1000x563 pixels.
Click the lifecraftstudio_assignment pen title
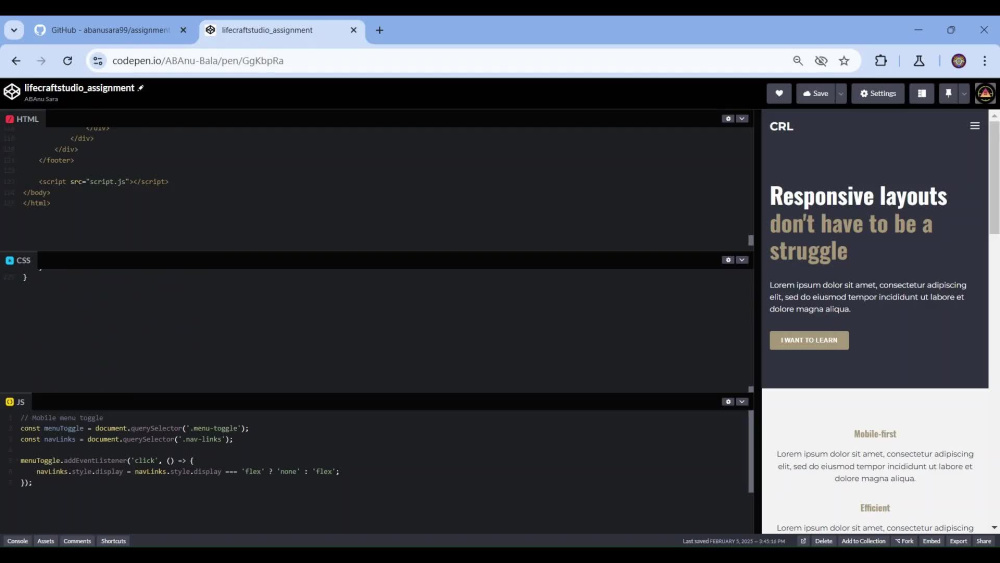pos(79,88)
